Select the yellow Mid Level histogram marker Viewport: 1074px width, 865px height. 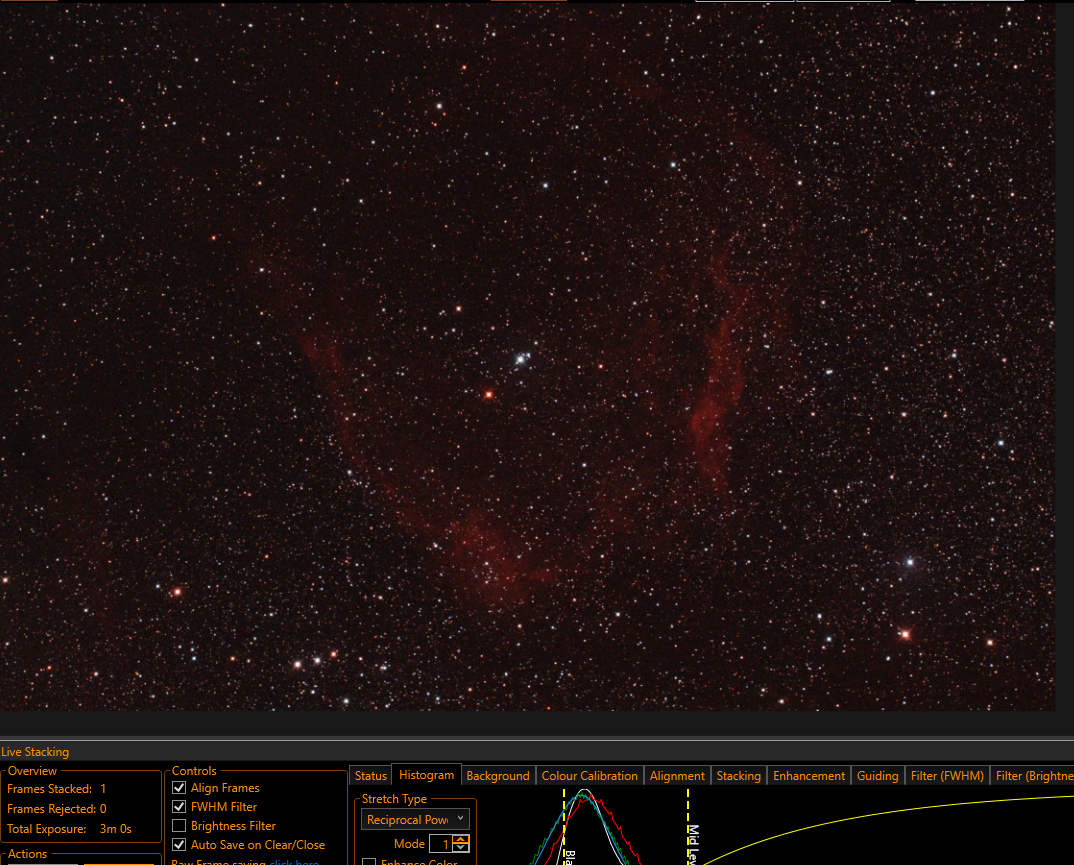click(688, 827)
